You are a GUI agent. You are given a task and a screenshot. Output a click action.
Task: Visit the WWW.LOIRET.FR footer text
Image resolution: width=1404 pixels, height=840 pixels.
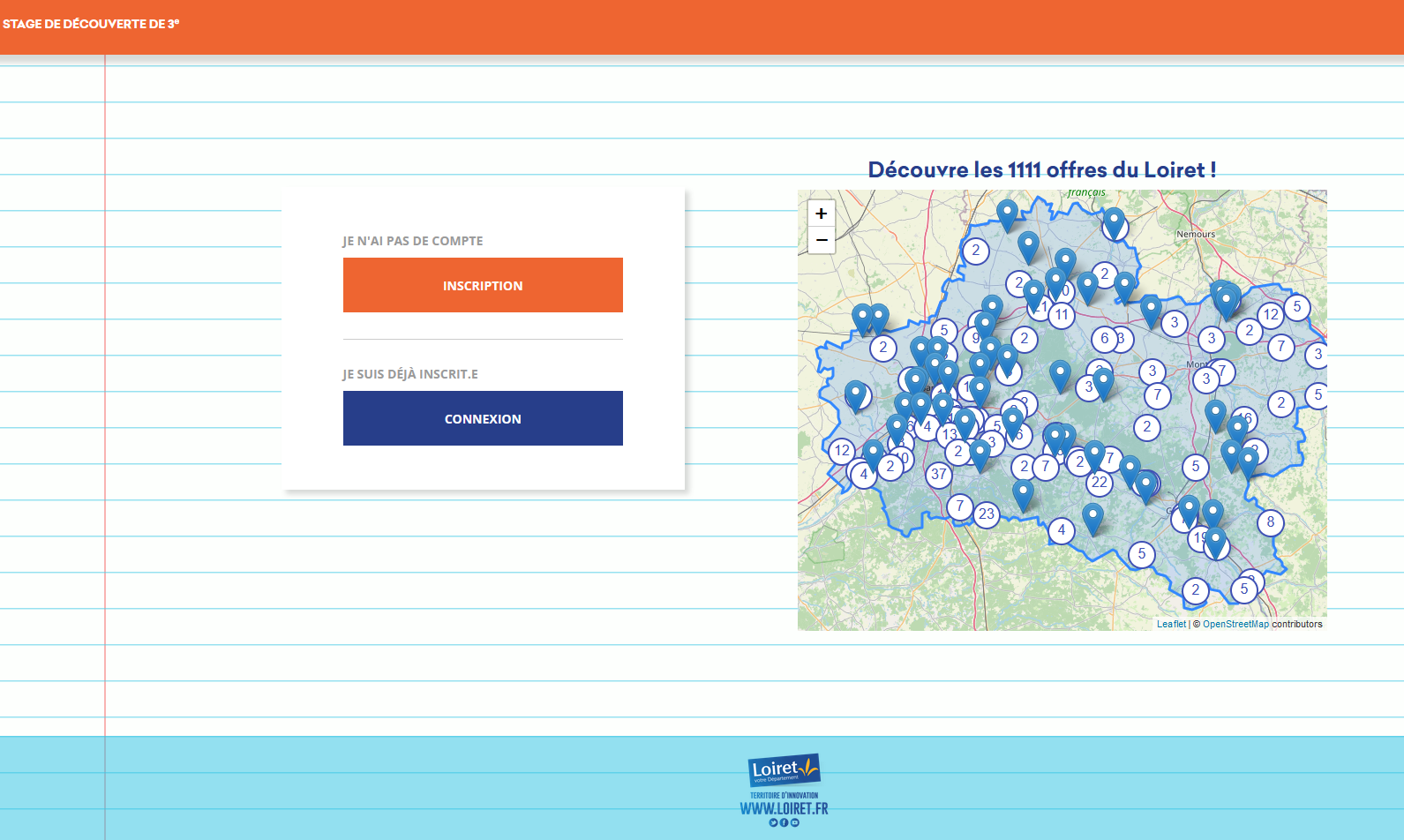(x=784, y=808)
